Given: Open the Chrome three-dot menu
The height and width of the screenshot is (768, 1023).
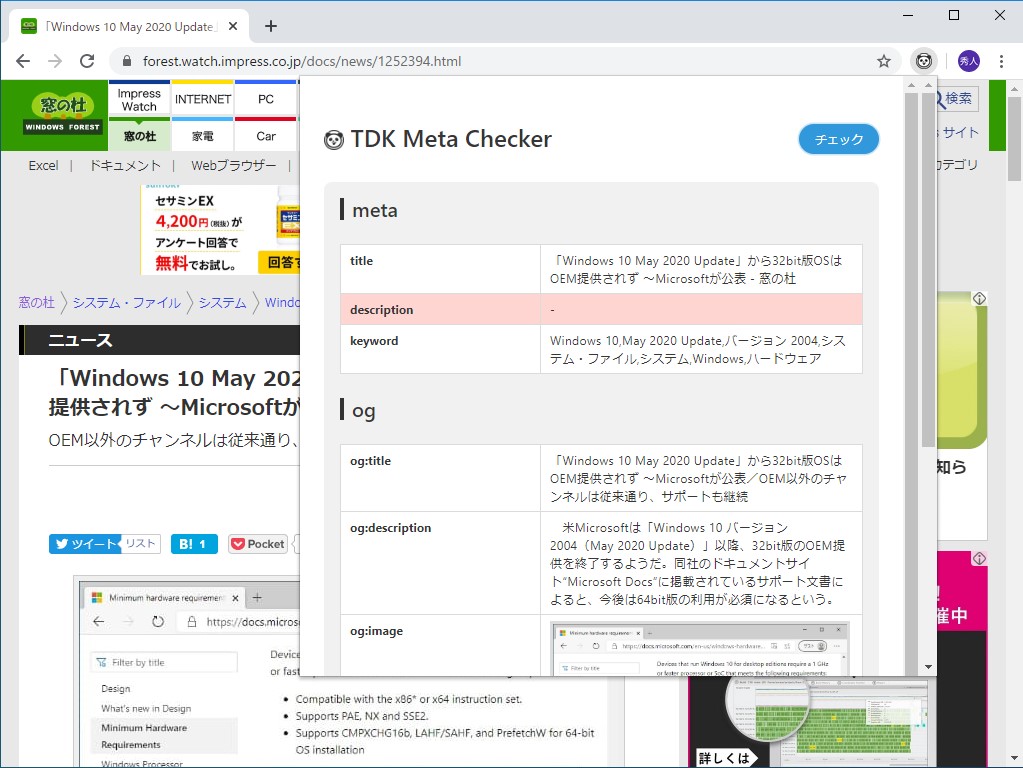Looking at the screenshot, I should click(1003, 60).
